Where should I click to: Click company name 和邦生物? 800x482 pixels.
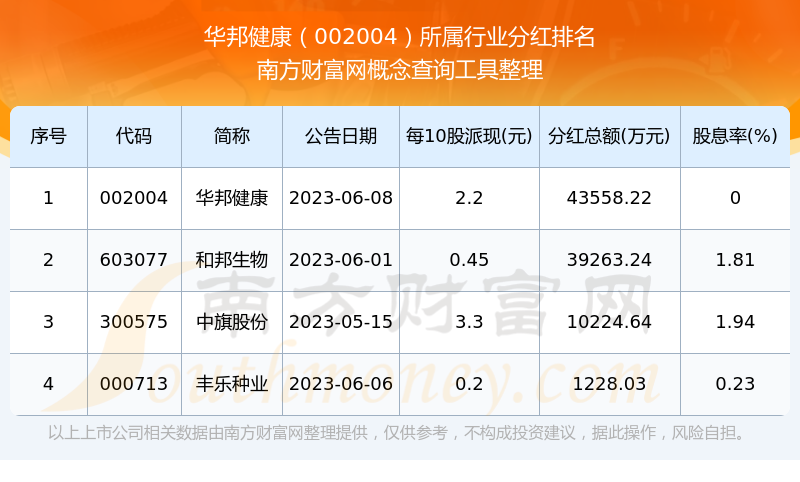point(232,260)
